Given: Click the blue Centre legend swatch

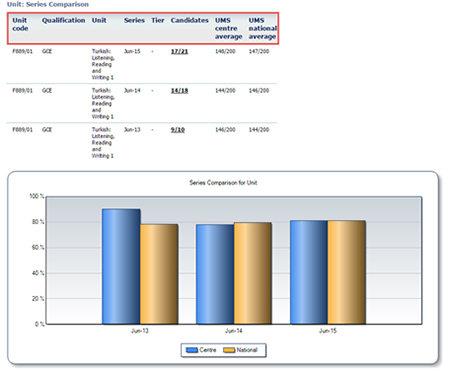Looking at the screenshot, I should [x=192, y=350].
